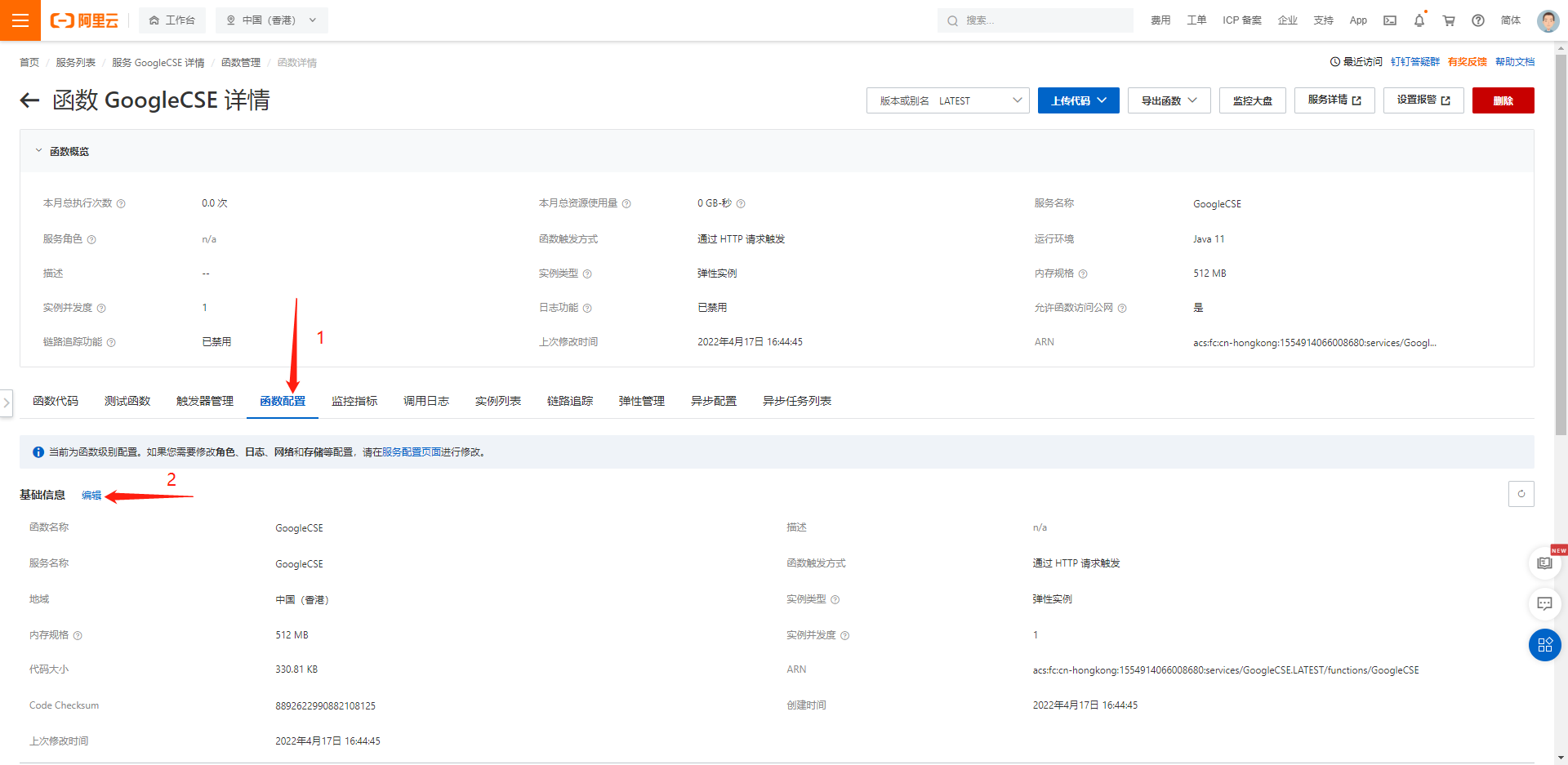This screenshot has height=765, width=1568.
Task: Open the 中国（香港）region dropdown
Action: [271, 20]
